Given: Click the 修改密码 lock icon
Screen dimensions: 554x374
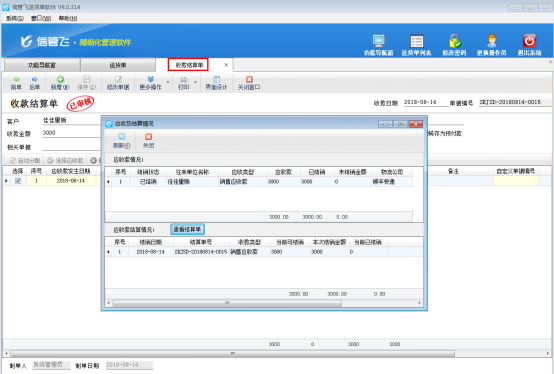Looking at the screenshot, I should 454,41.
